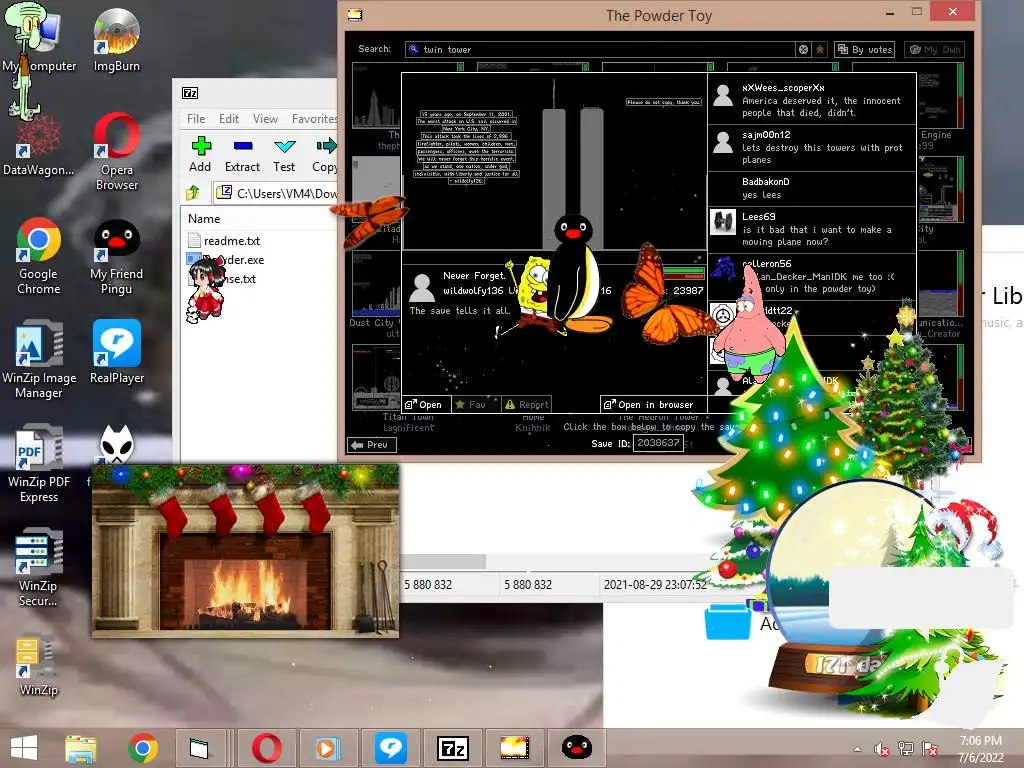Click Lees69's avatar in the comments

click(723, 223)
